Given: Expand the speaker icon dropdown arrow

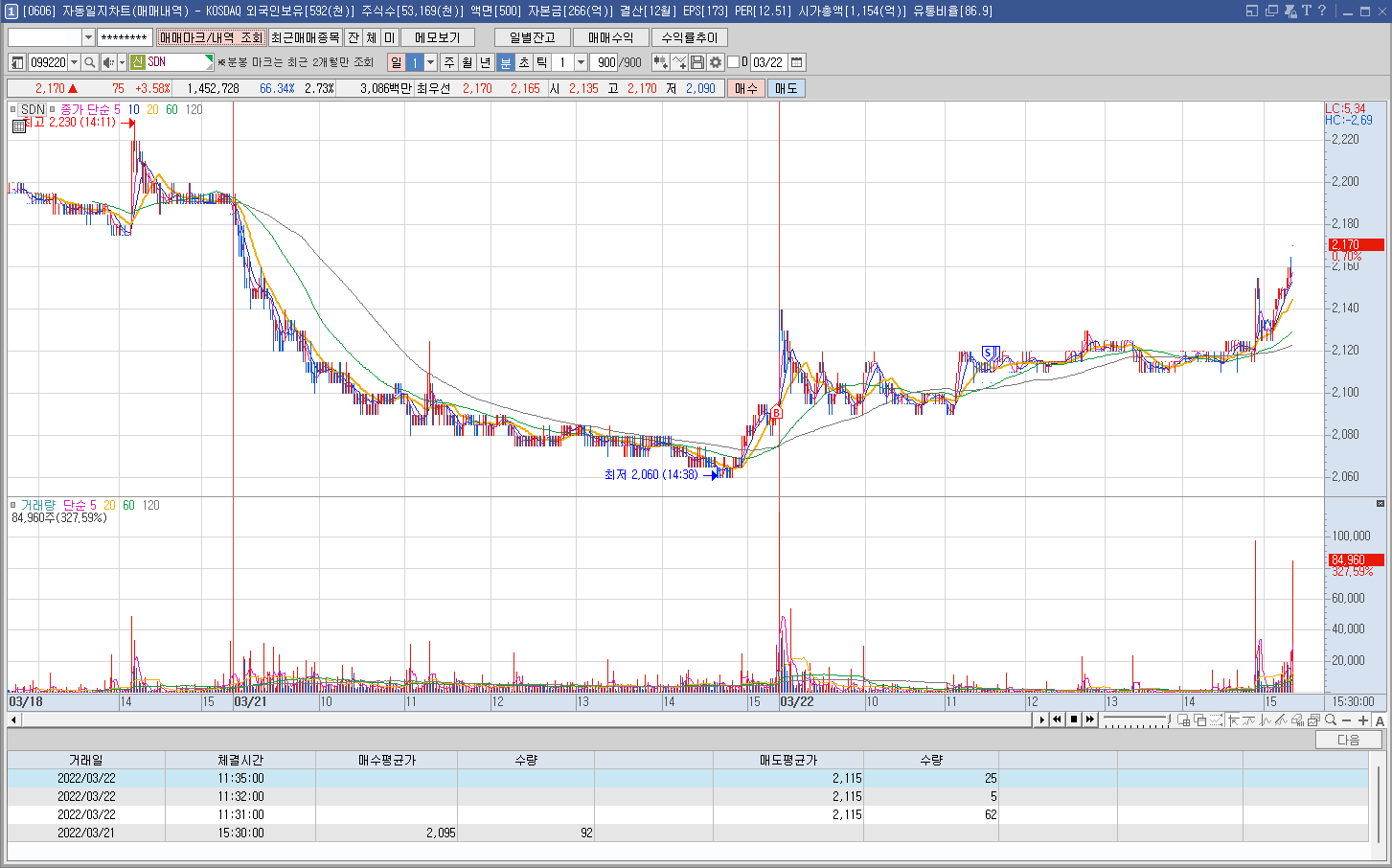Looking at the screenshot, I should (x=122, y=62).
